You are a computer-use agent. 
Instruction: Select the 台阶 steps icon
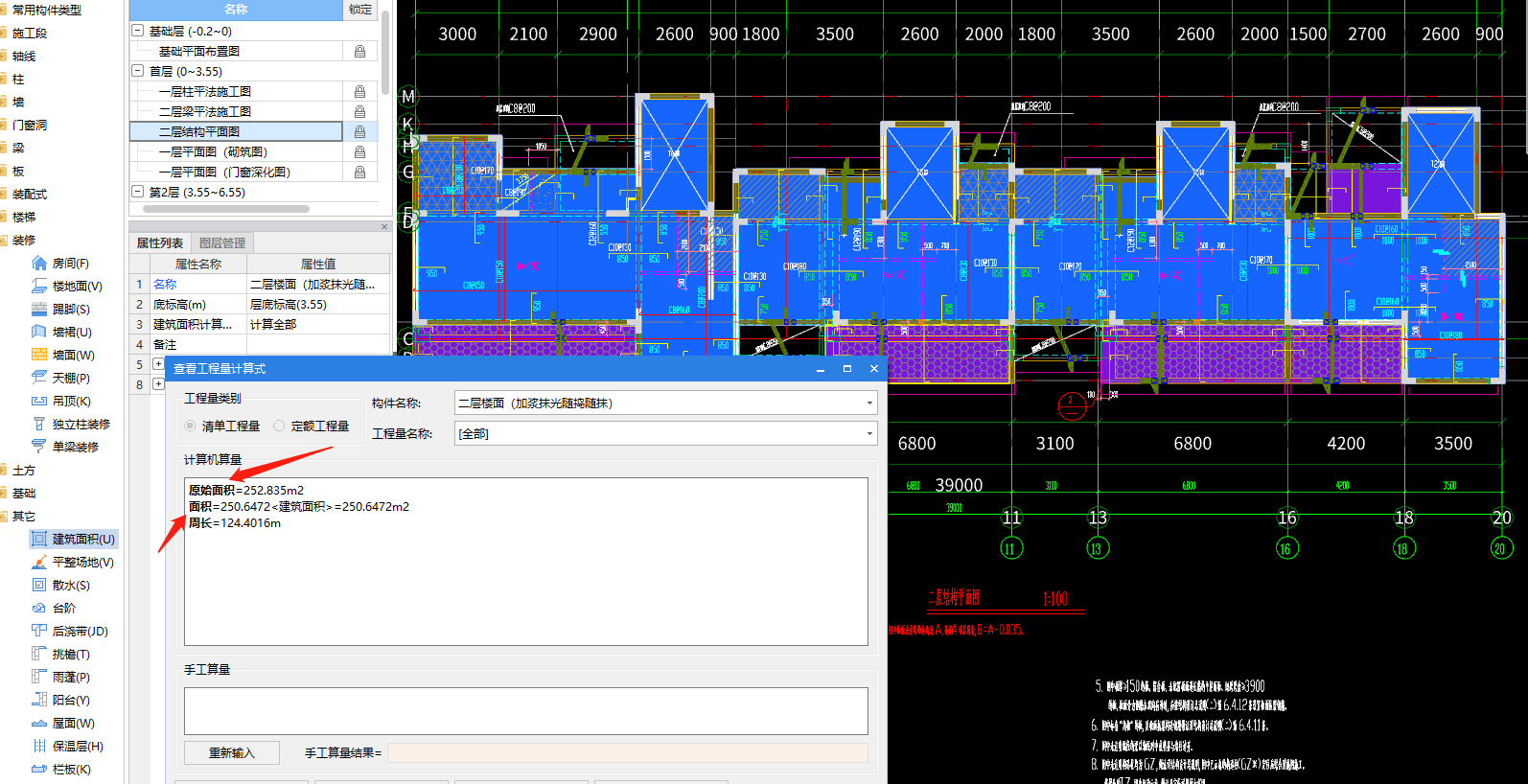point(39,608)
